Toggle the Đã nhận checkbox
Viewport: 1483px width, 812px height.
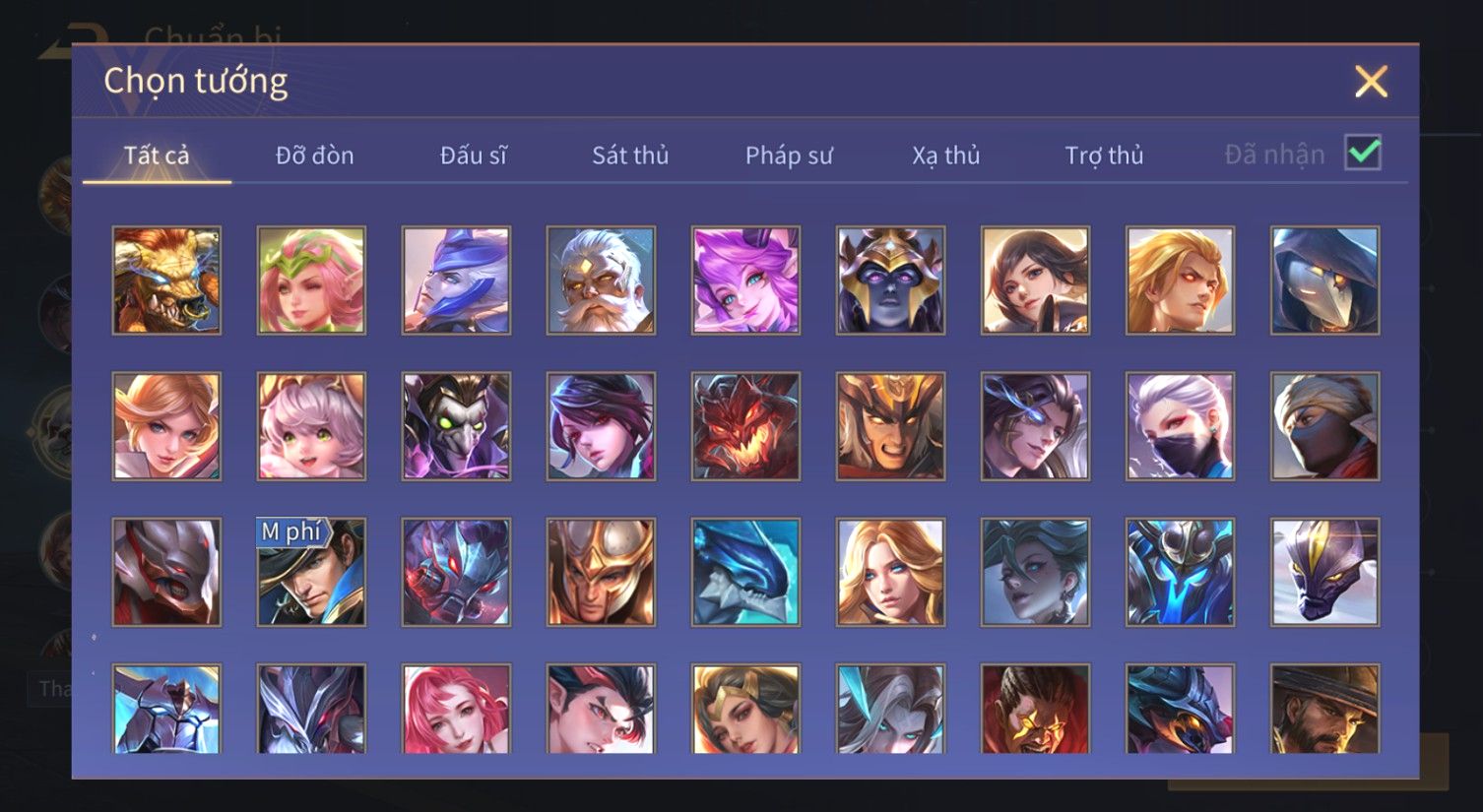1363,154
